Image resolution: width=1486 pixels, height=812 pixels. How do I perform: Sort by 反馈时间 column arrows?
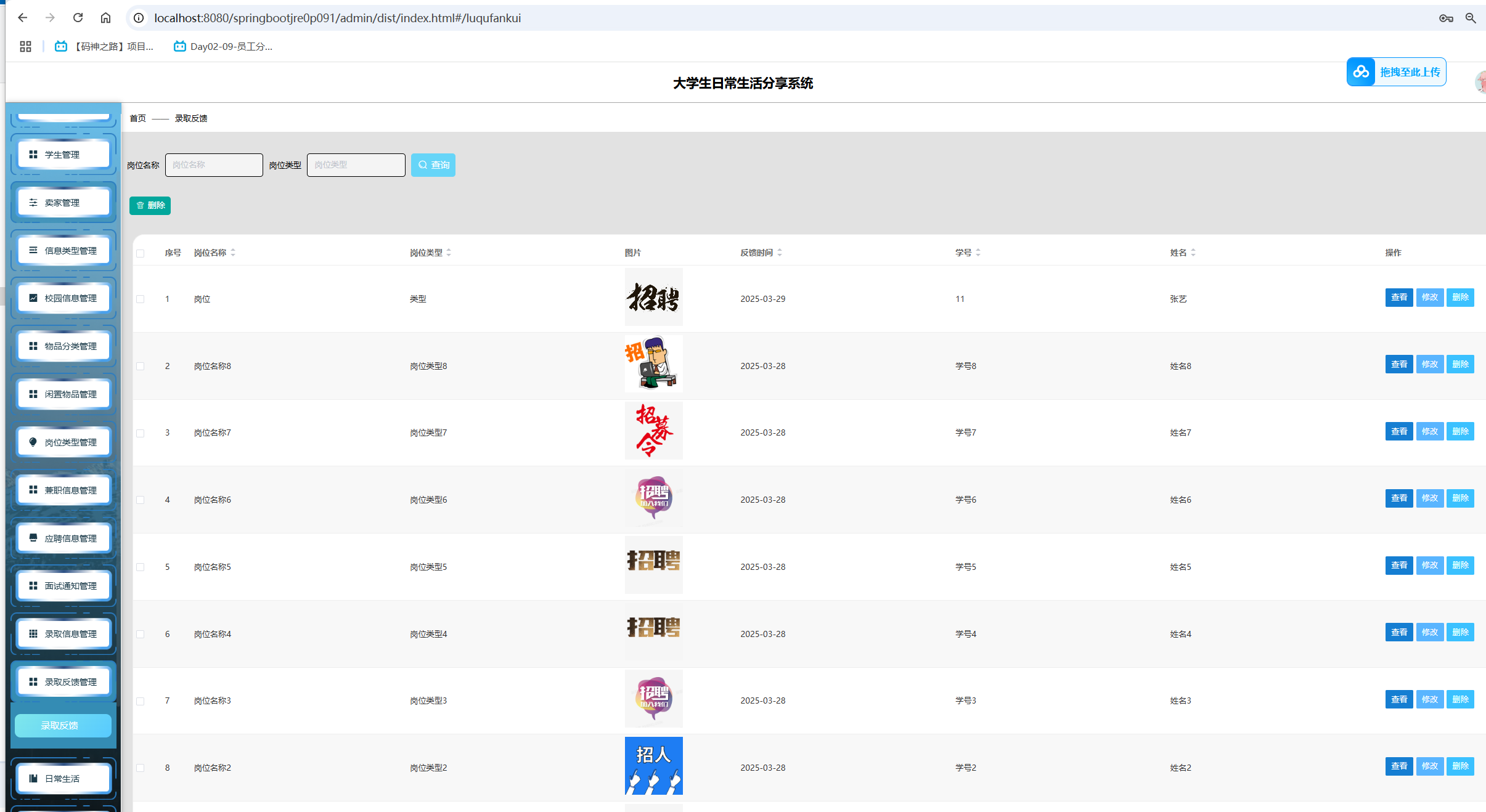point(780,253)
